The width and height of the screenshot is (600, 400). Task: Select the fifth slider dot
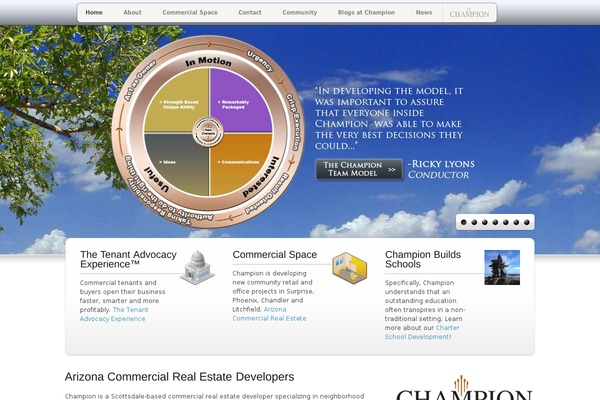[x=506, y=222]
